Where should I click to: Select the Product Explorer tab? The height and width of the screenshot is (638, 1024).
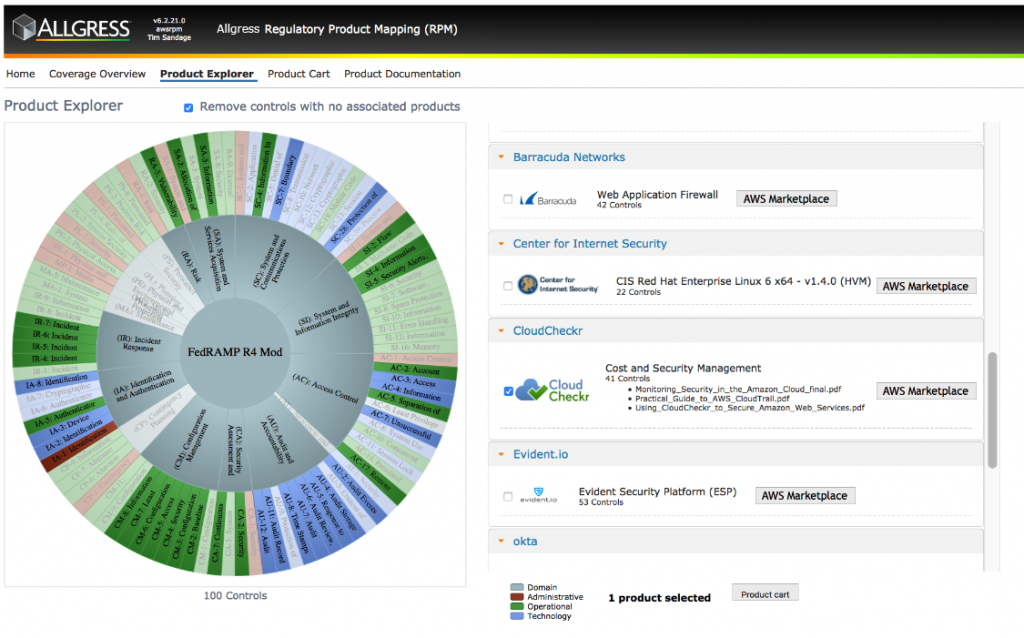(x=207, y=74)
